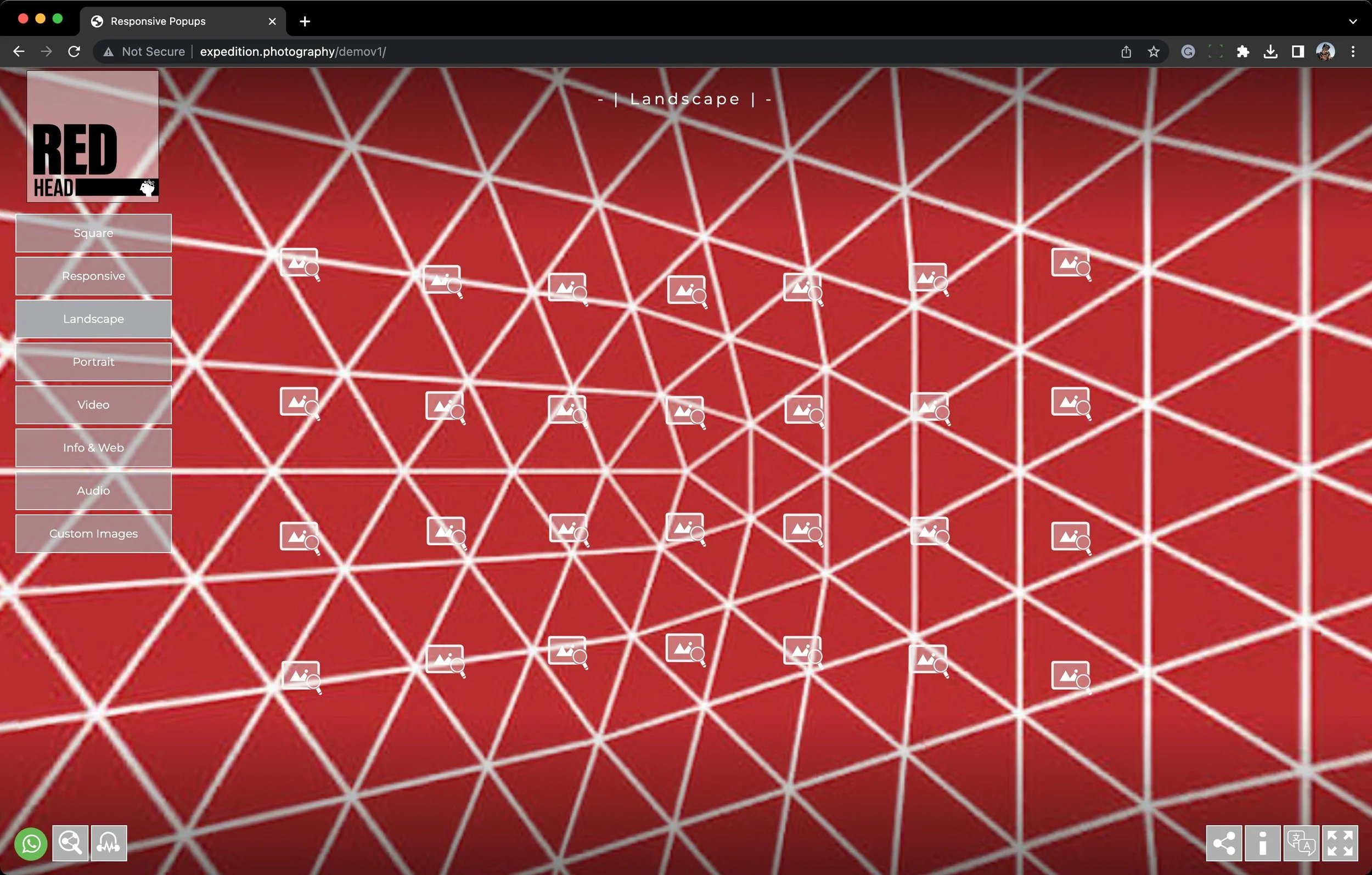Toggle the headphones audio icon
The width and height of the screenshot is (1372, 875).
[x=109, y=843]
